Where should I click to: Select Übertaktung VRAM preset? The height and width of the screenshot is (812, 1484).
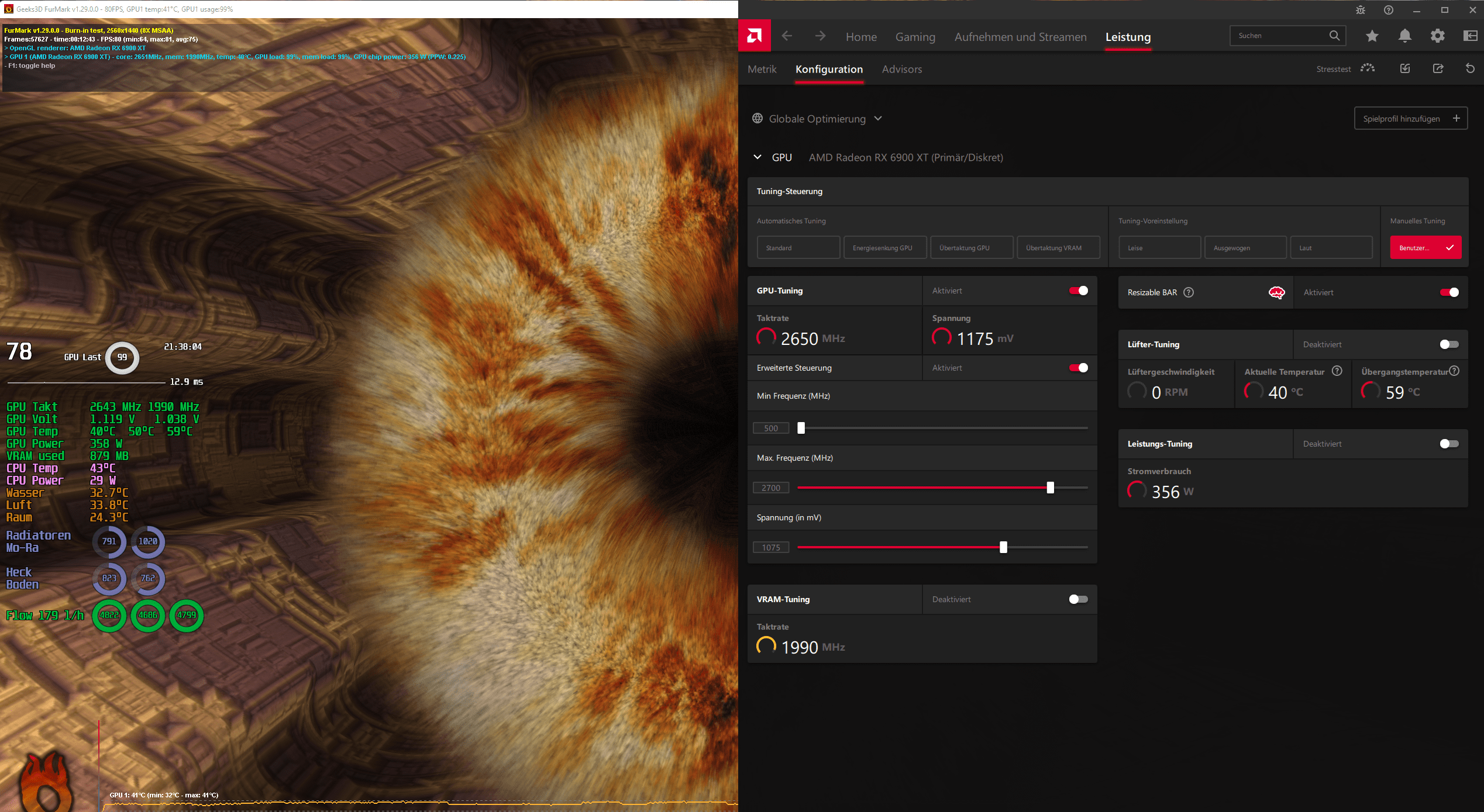pyautogui.click(x=1058, y=247)
